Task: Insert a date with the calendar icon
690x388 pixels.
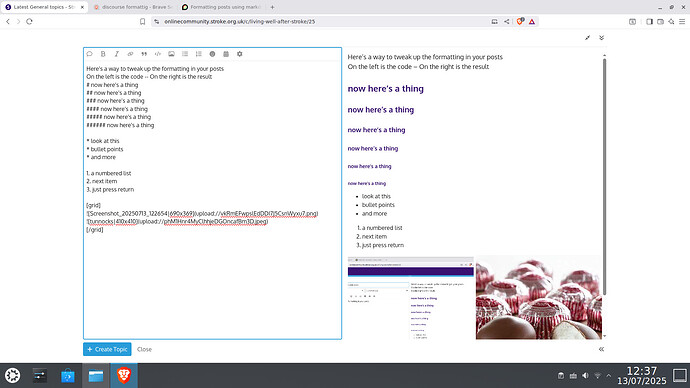Action: [226, 54]
